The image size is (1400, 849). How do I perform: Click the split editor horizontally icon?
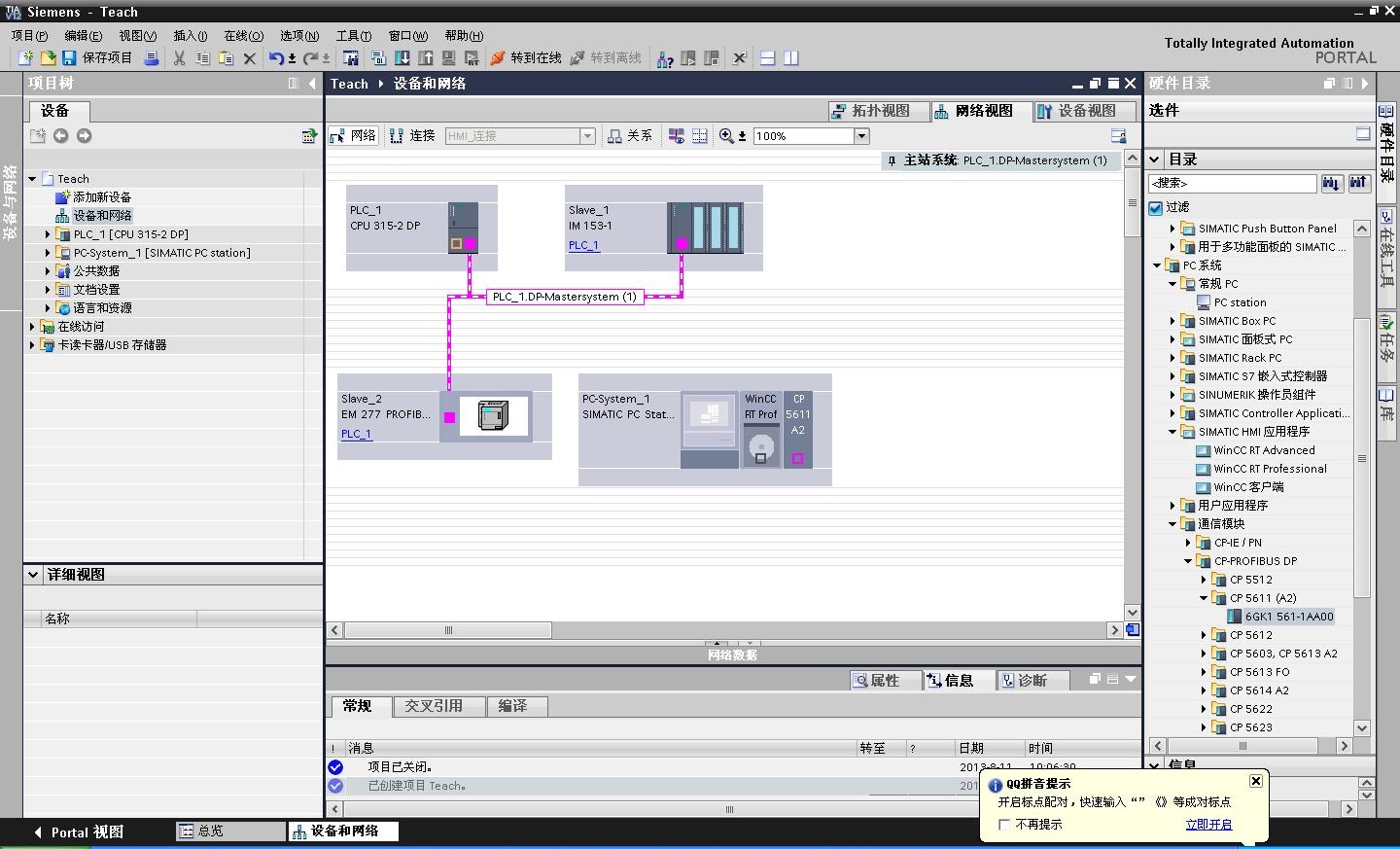(767, 58)
